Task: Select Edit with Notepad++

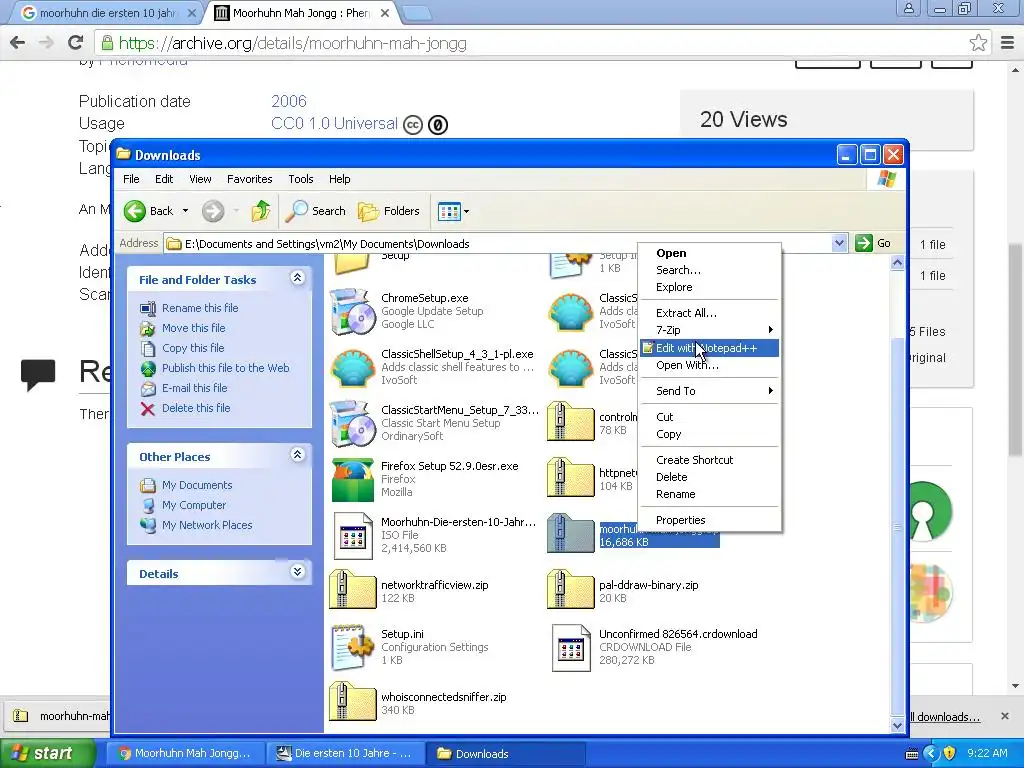Action: (x=709, y=348)
